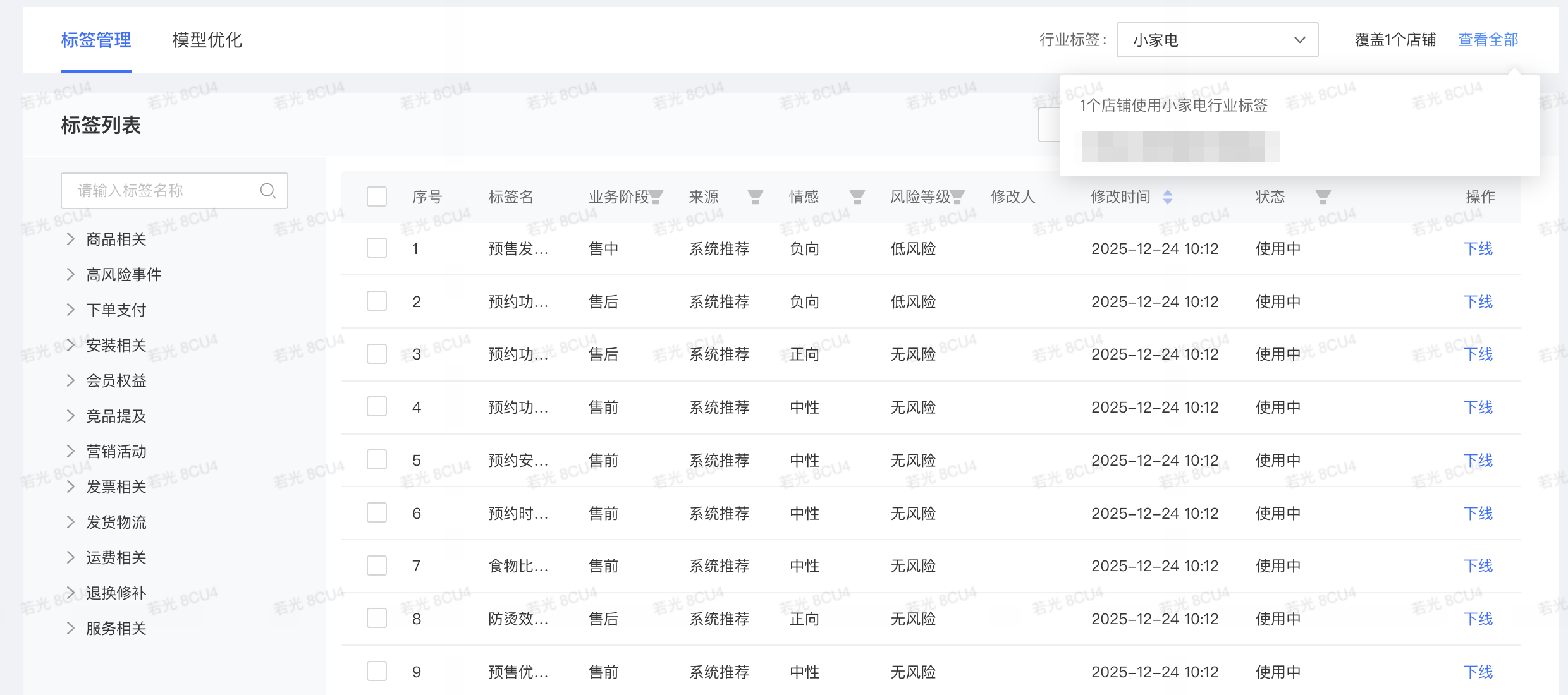Switch to the 模型优化 tab
The image size is (1568, 695).
[x=207, y=40]
